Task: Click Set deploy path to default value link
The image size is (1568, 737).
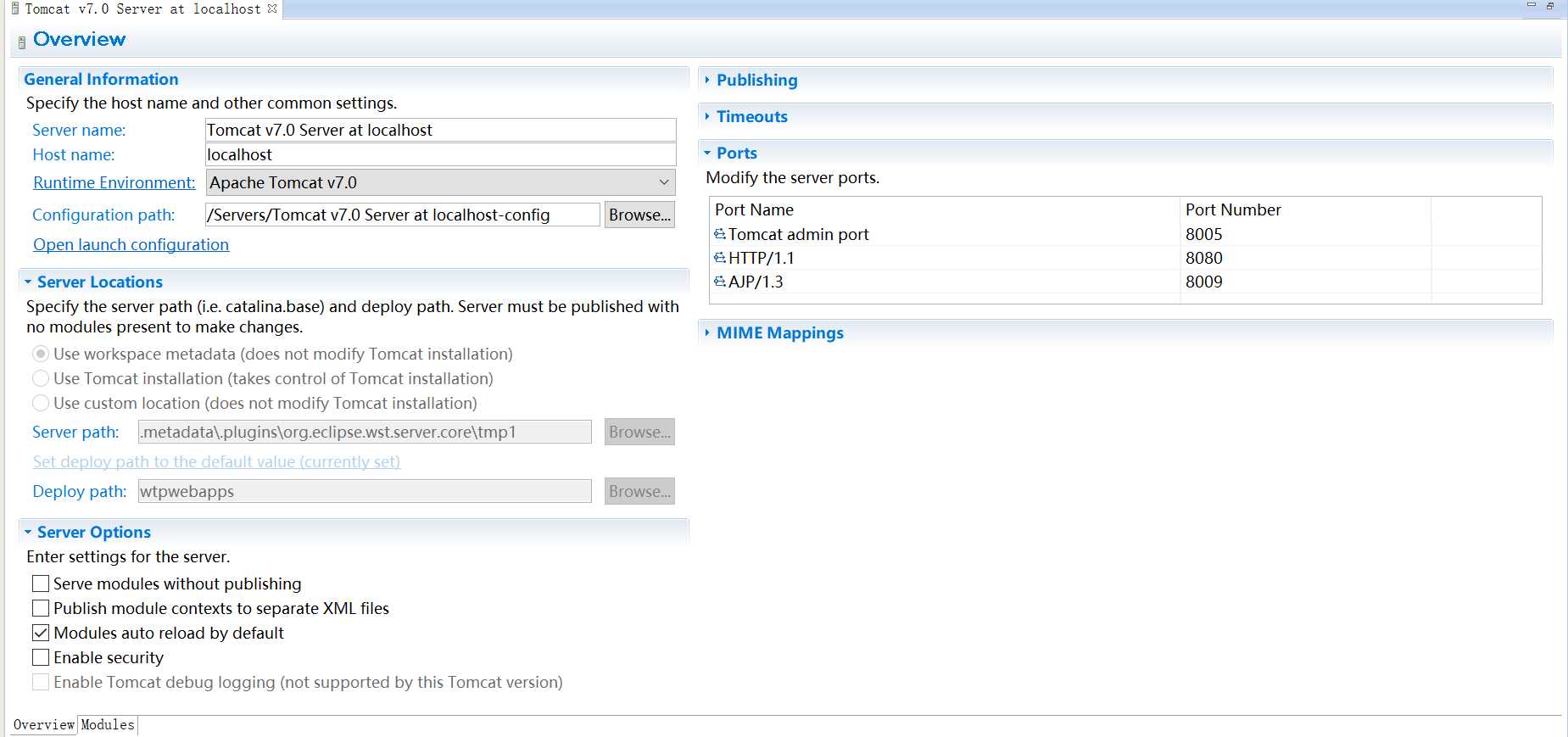Action: point(216,461)
